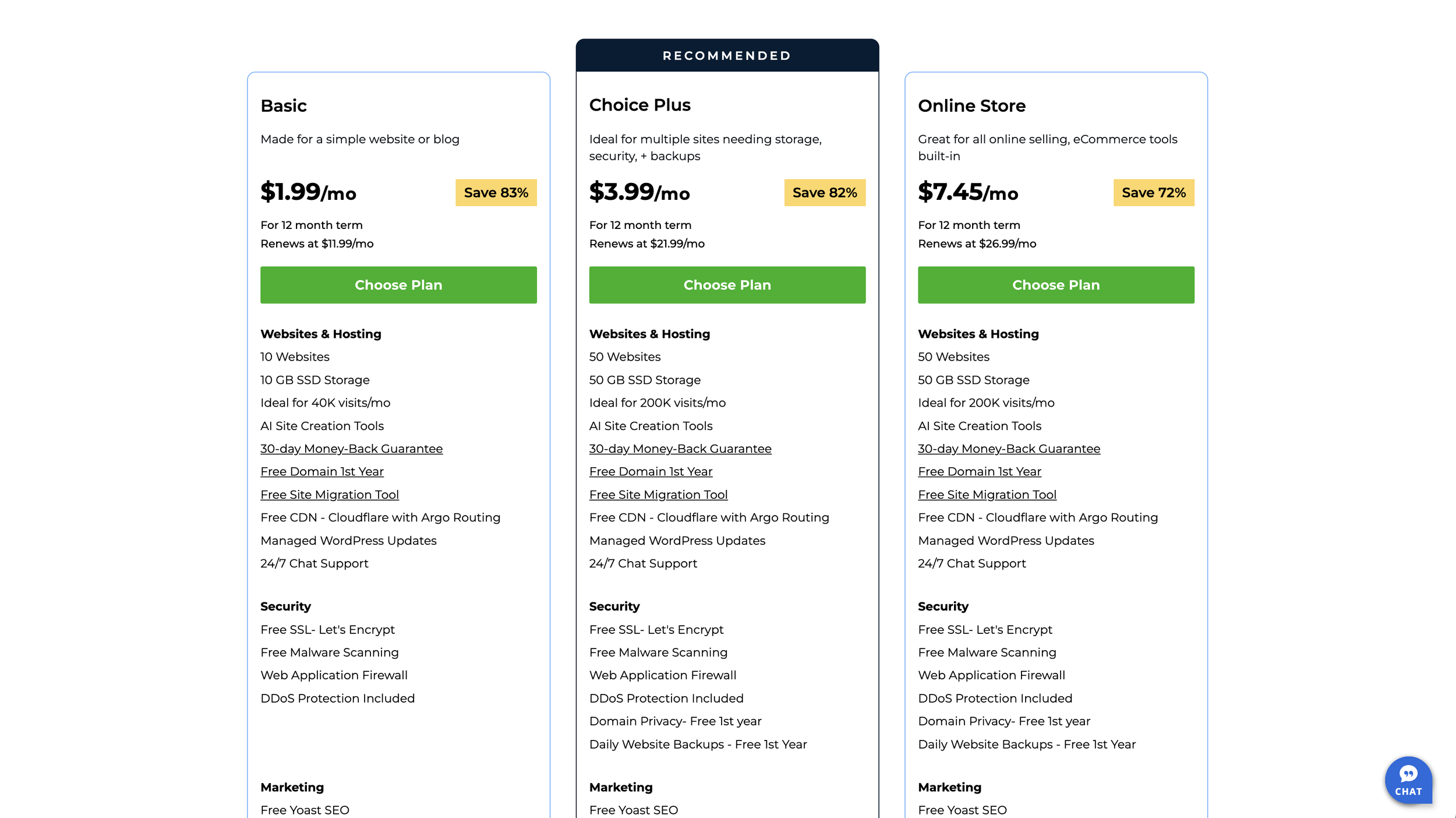Click the Online Store plan heading

(971, 106)
